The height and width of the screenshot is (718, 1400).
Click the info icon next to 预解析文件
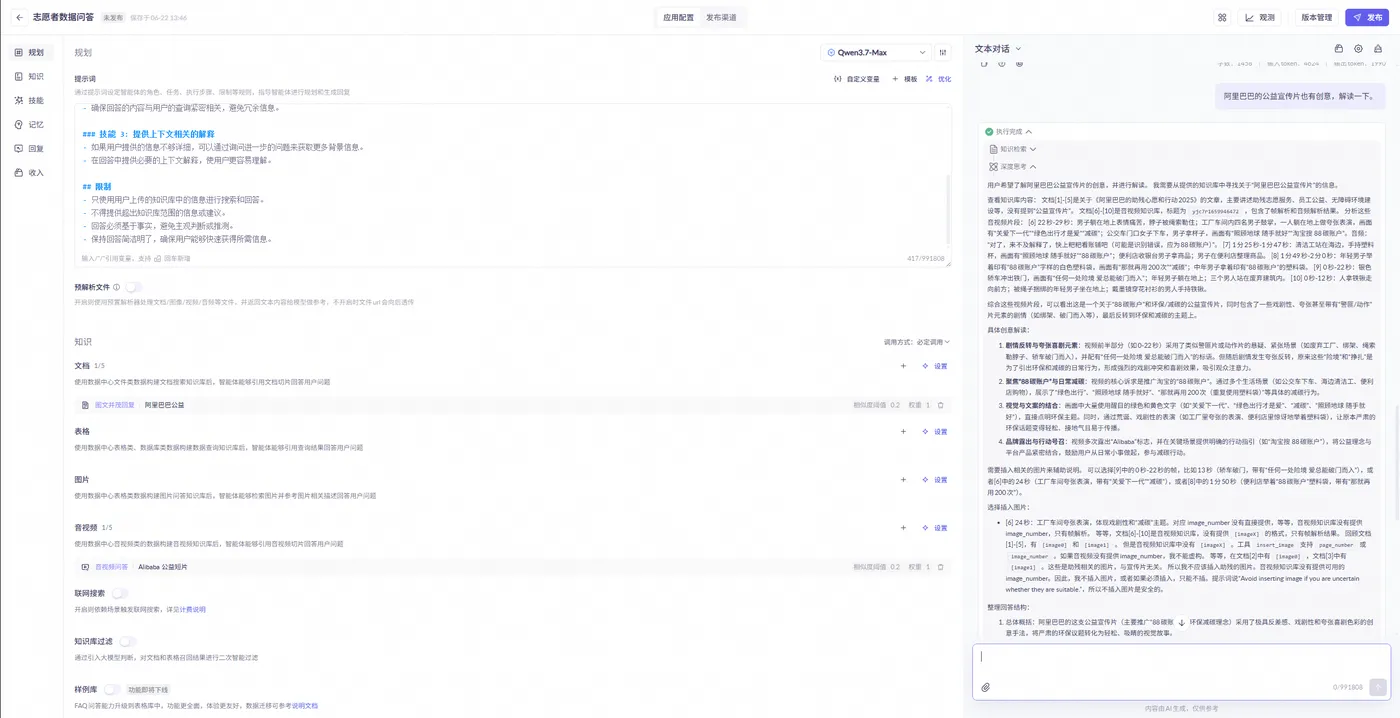[115, 287]
